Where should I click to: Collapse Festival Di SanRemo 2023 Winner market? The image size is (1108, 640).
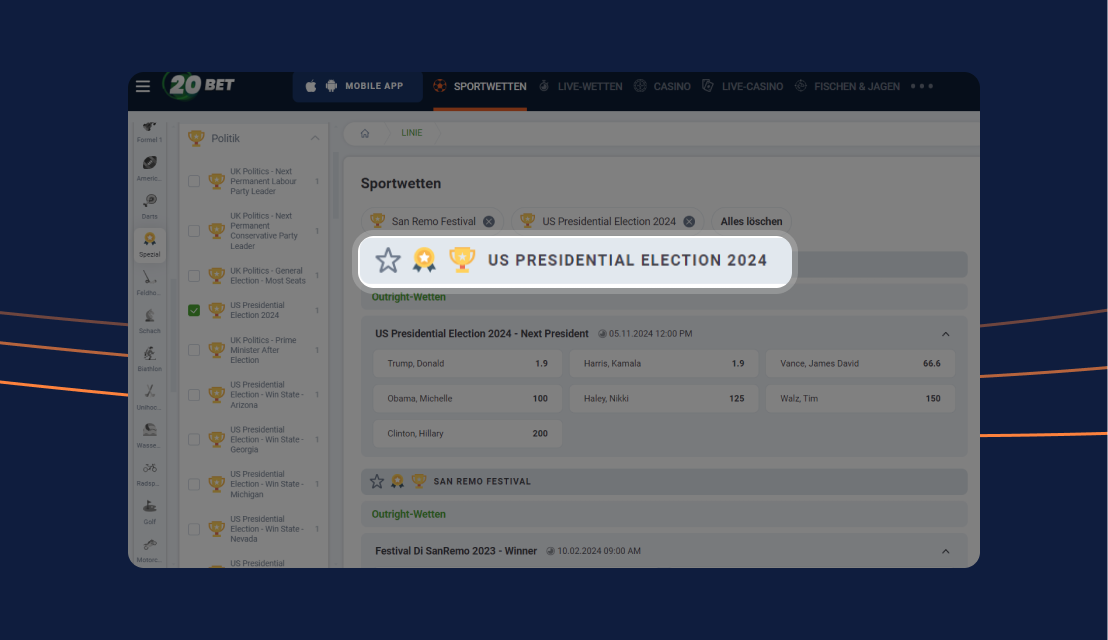pos(945,552)
